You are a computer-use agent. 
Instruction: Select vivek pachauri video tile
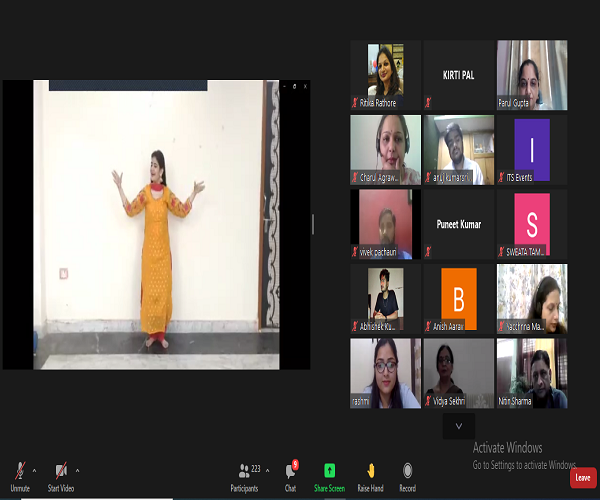point(385,224)
